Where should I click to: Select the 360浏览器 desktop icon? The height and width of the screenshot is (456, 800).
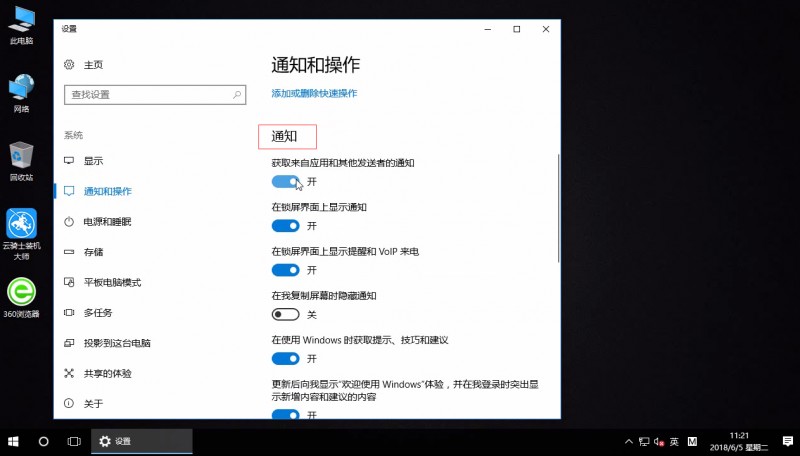coord(21,298)
